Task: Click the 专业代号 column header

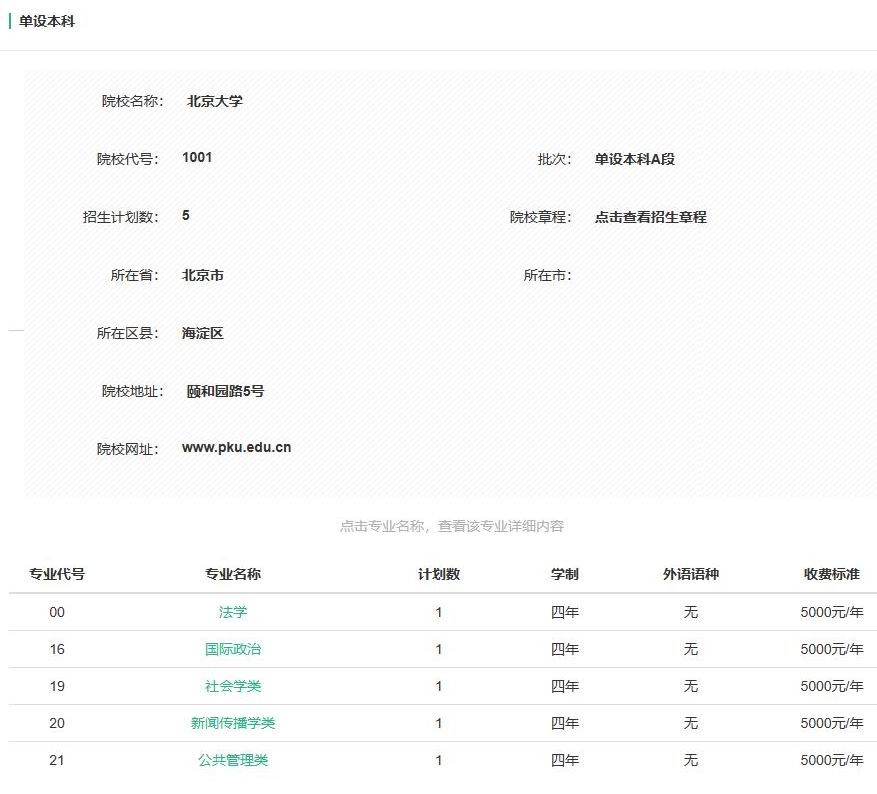Action: 57,574
